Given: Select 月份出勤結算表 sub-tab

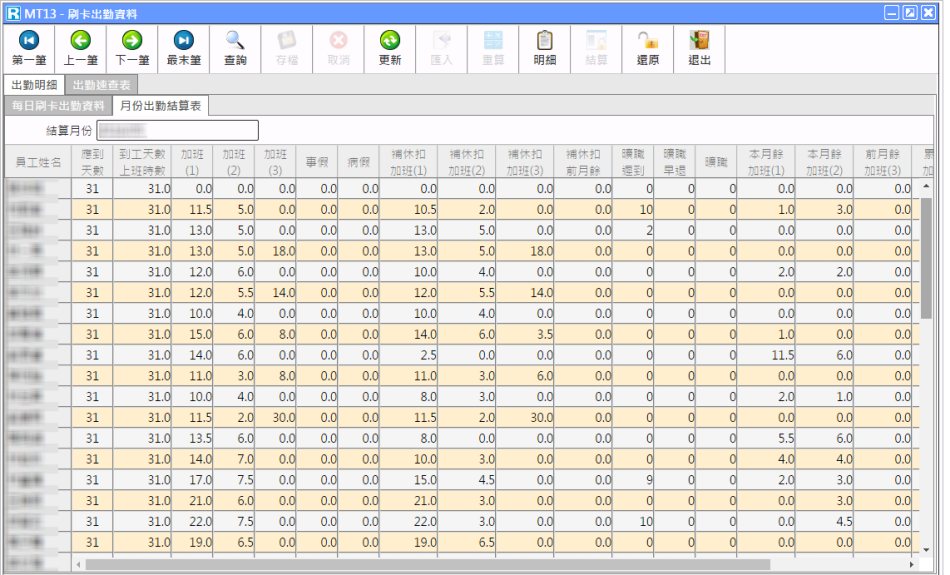Looking at the screenshot, I should coord(161,105).
